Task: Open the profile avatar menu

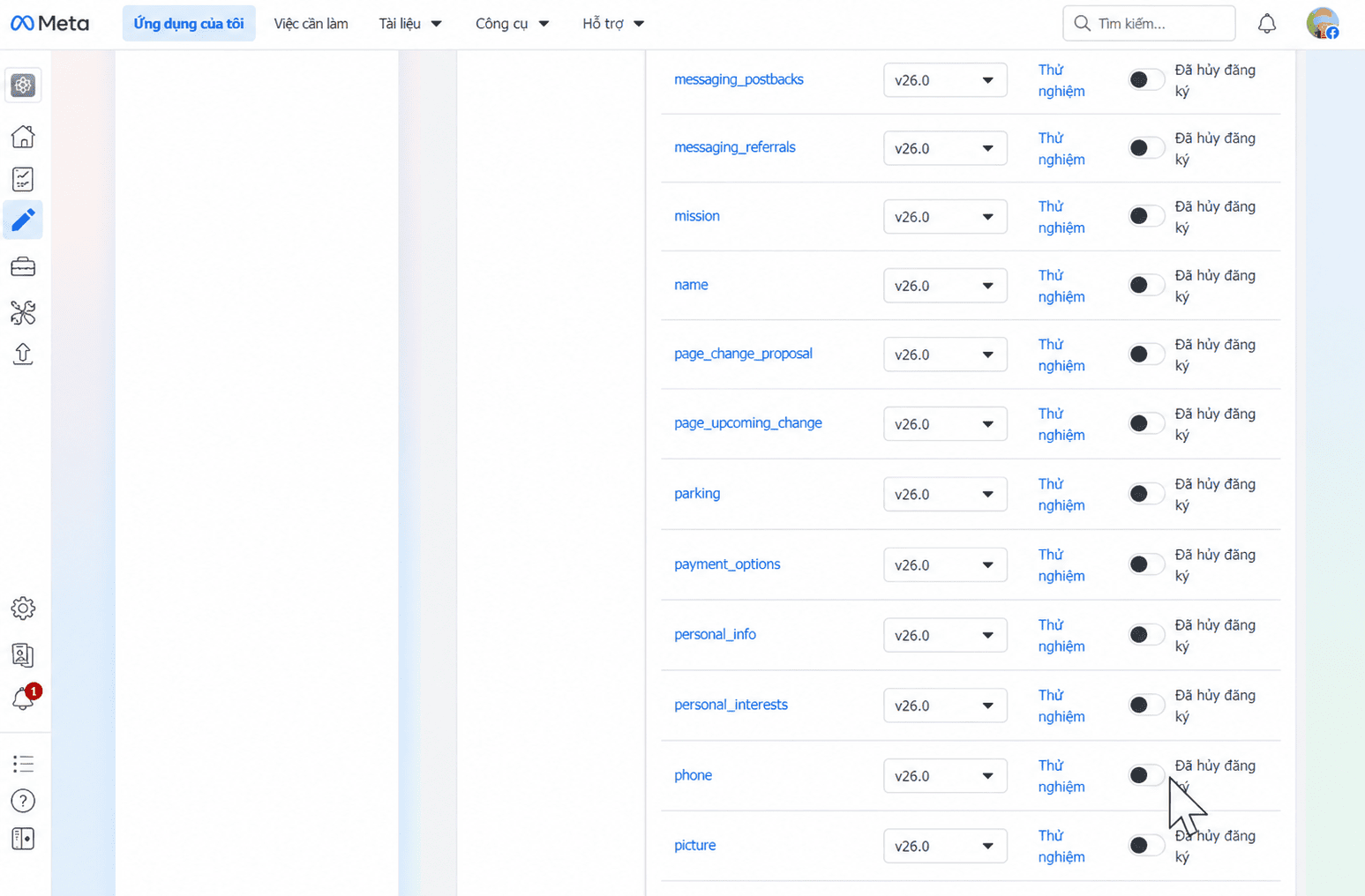Action: coord(1323,24)
